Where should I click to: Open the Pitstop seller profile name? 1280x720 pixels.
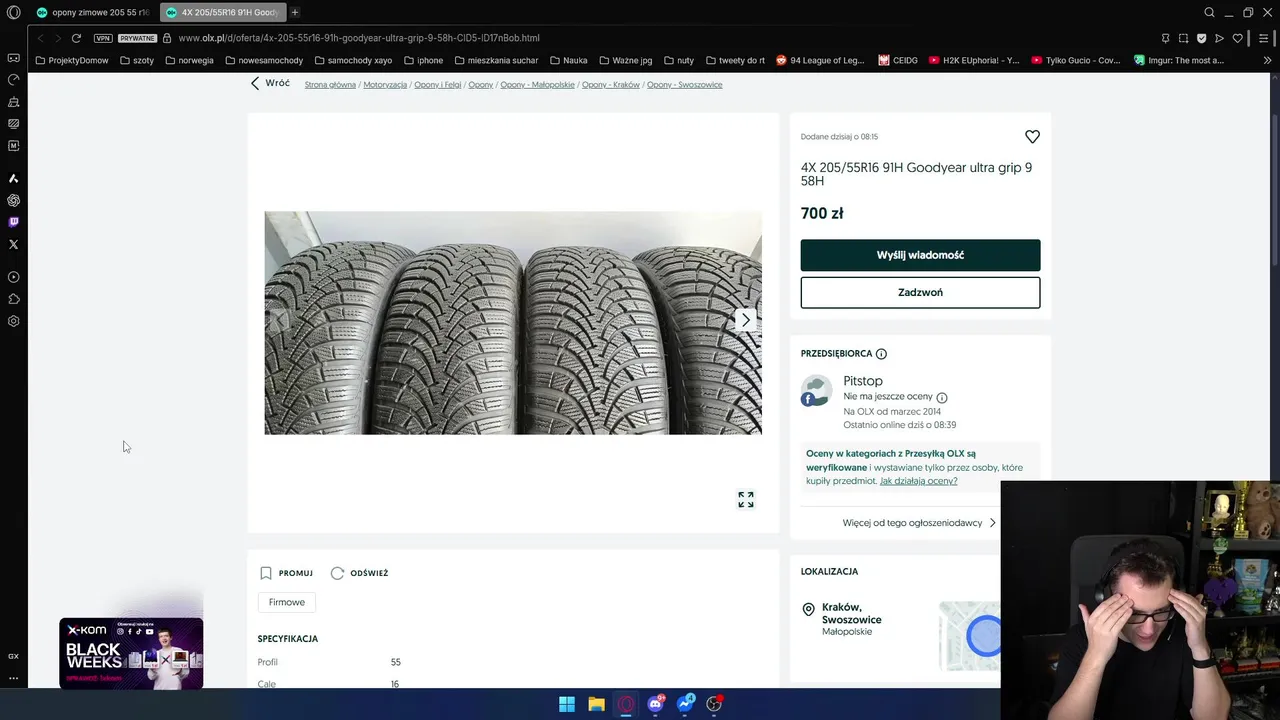pyautogui.click(x=863, y=381)
